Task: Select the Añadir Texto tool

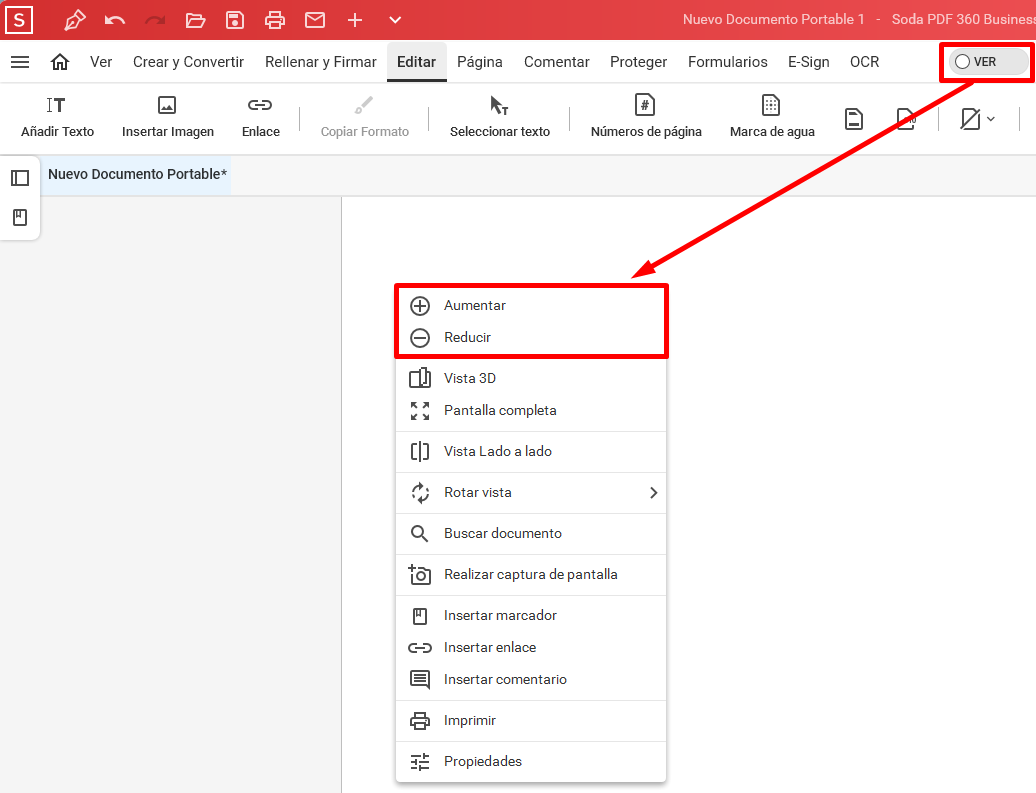Action: click(x=57, y=117)
